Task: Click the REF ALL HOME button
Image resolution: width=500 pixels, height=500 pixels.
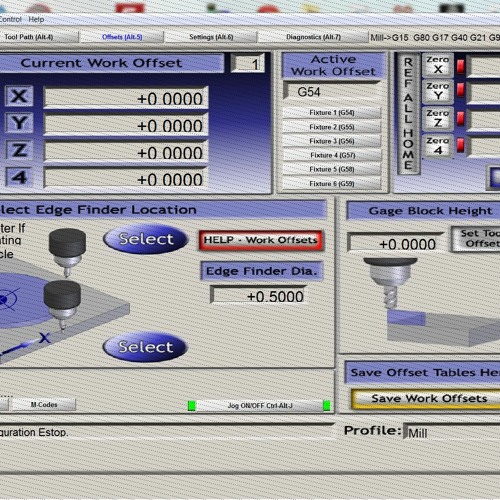Action: tap(408, 114)
